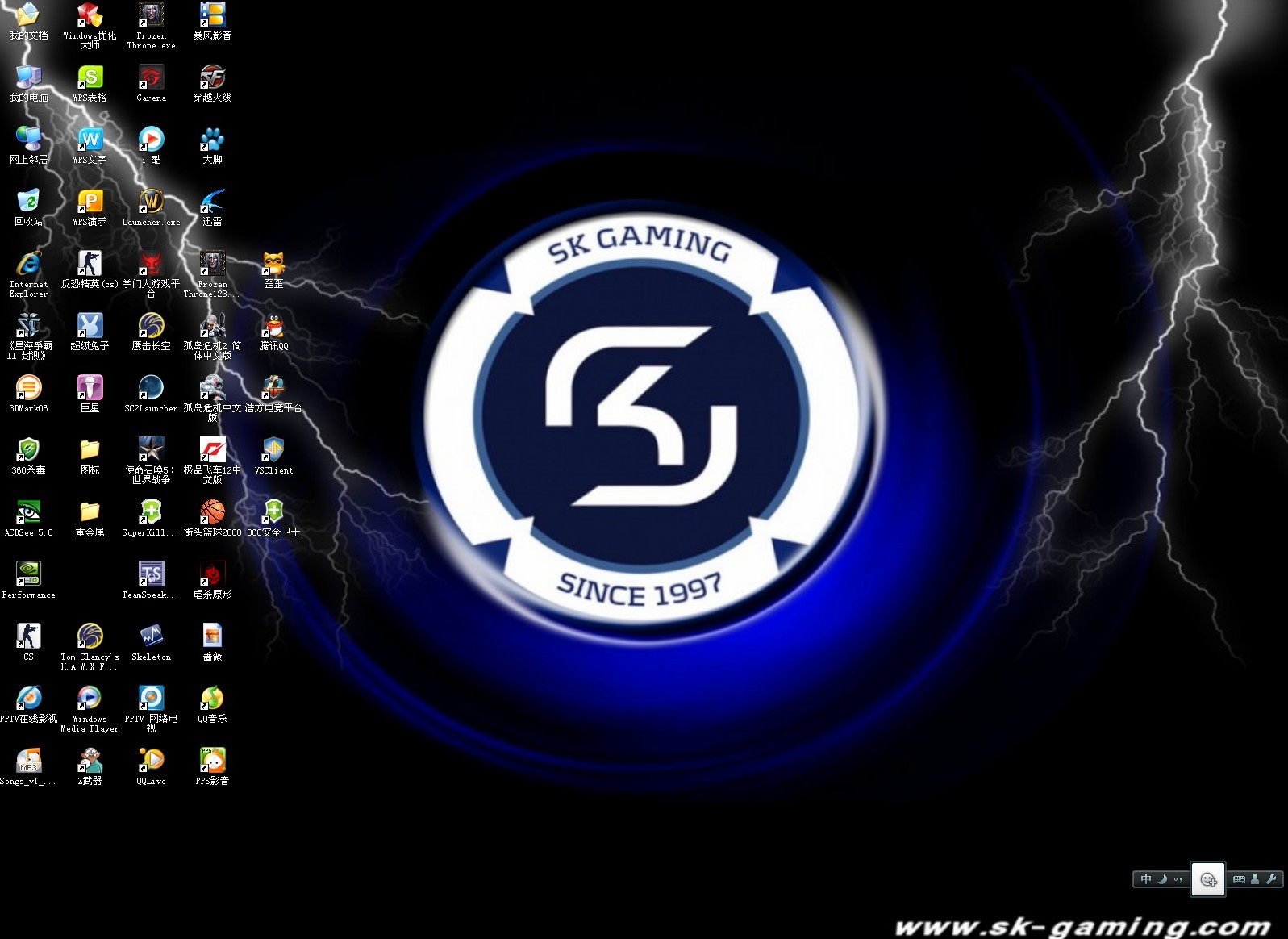Toggle the half-width moon indicator

point(1162,879)
